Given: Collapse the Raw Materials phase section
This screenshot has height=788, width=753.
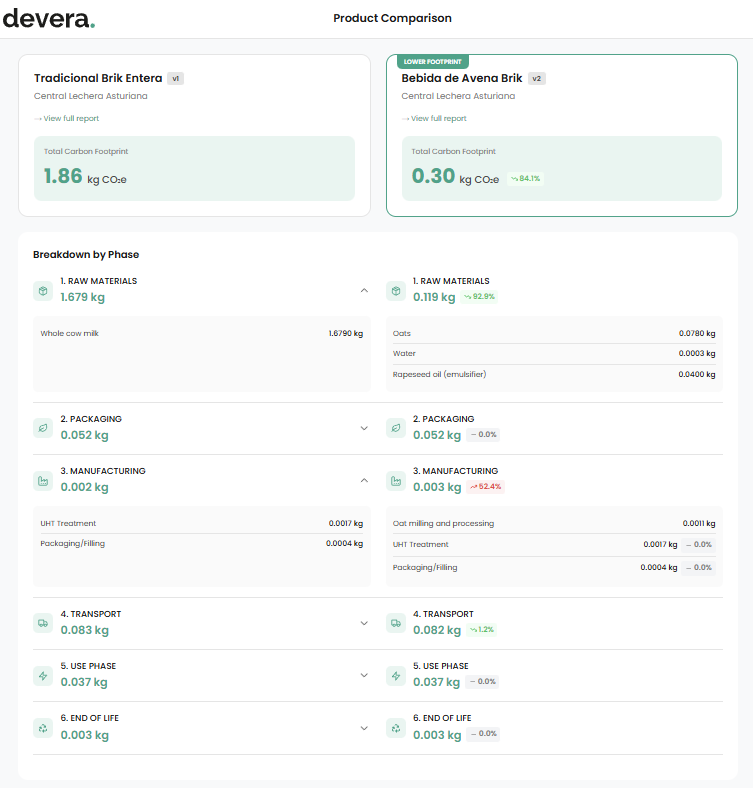Looking at the screenshot, I should pyautogui.click(x=364, y=290).
